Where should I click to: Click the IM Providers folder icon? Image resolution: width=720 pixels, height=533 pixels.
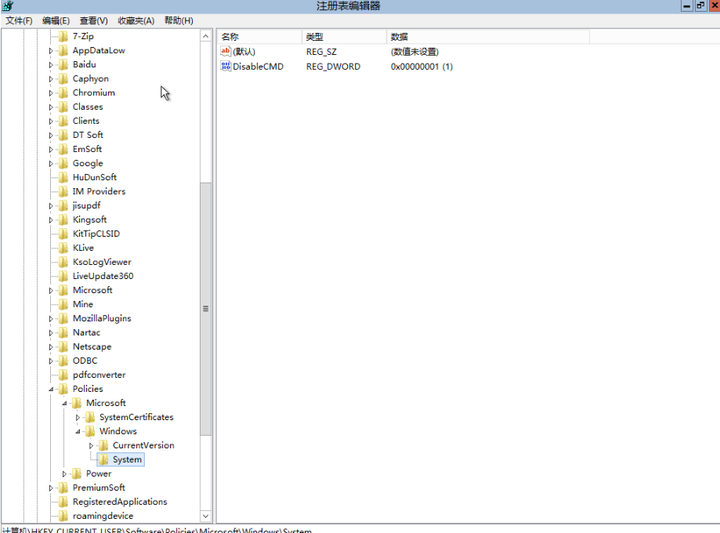point(63,191)
